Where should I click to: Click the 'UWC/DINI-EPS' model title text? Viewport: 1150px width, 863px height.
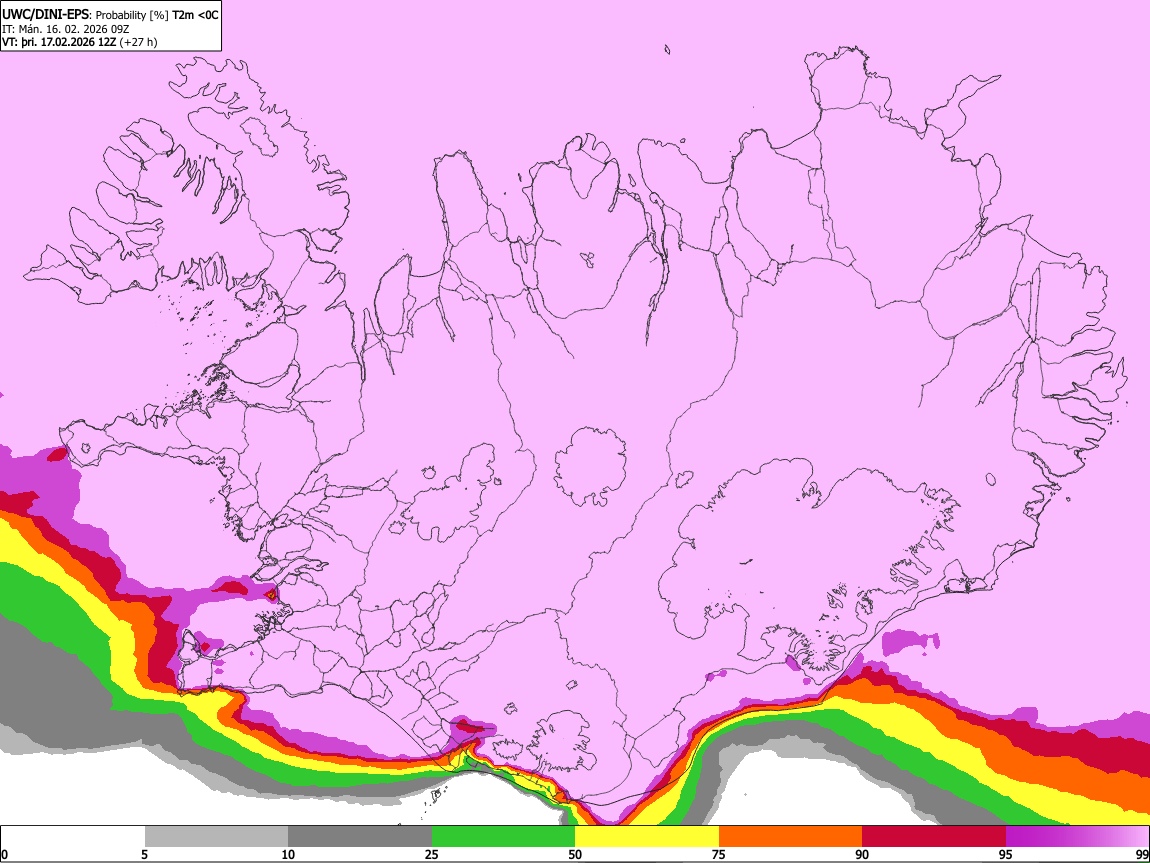tap(43, 15)
